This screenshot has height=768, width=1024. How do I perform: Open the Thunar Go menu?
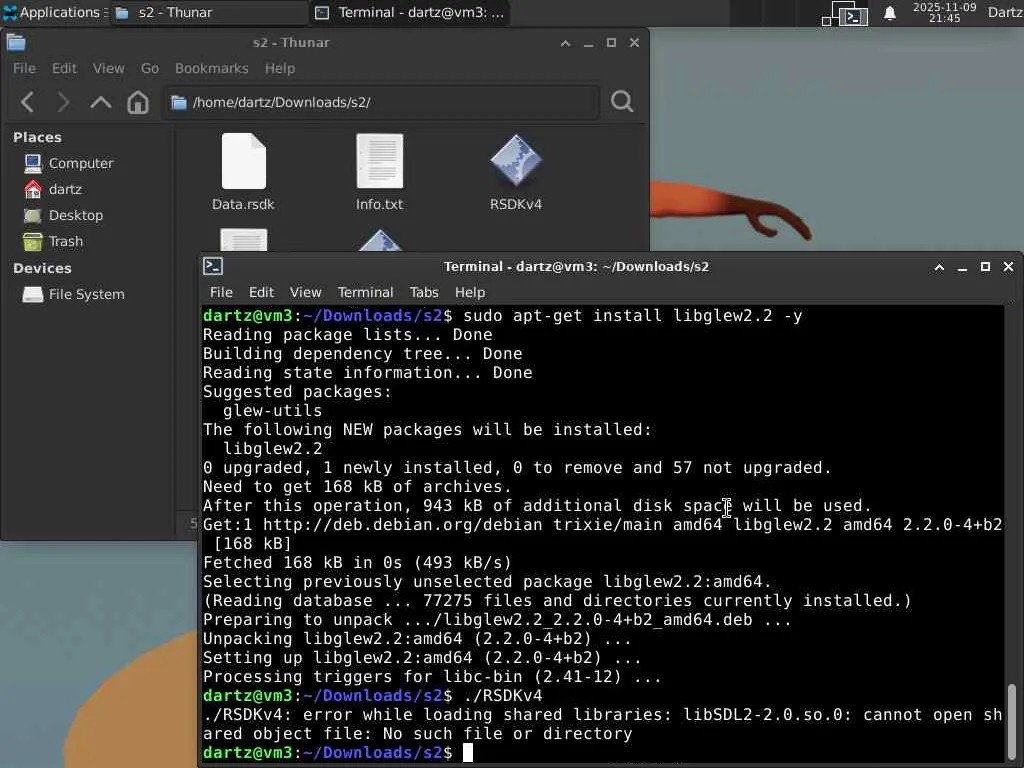(150, 69)
